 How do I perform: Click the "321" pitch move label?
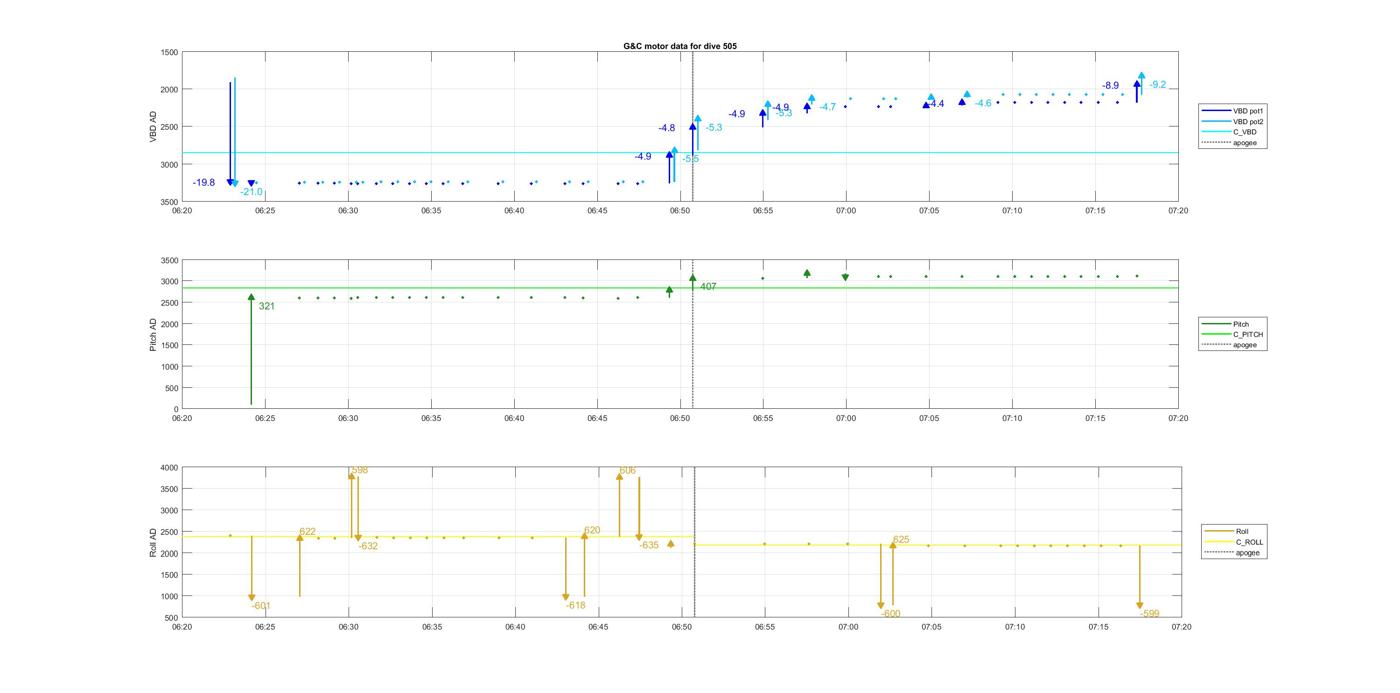tap(267, 306)
